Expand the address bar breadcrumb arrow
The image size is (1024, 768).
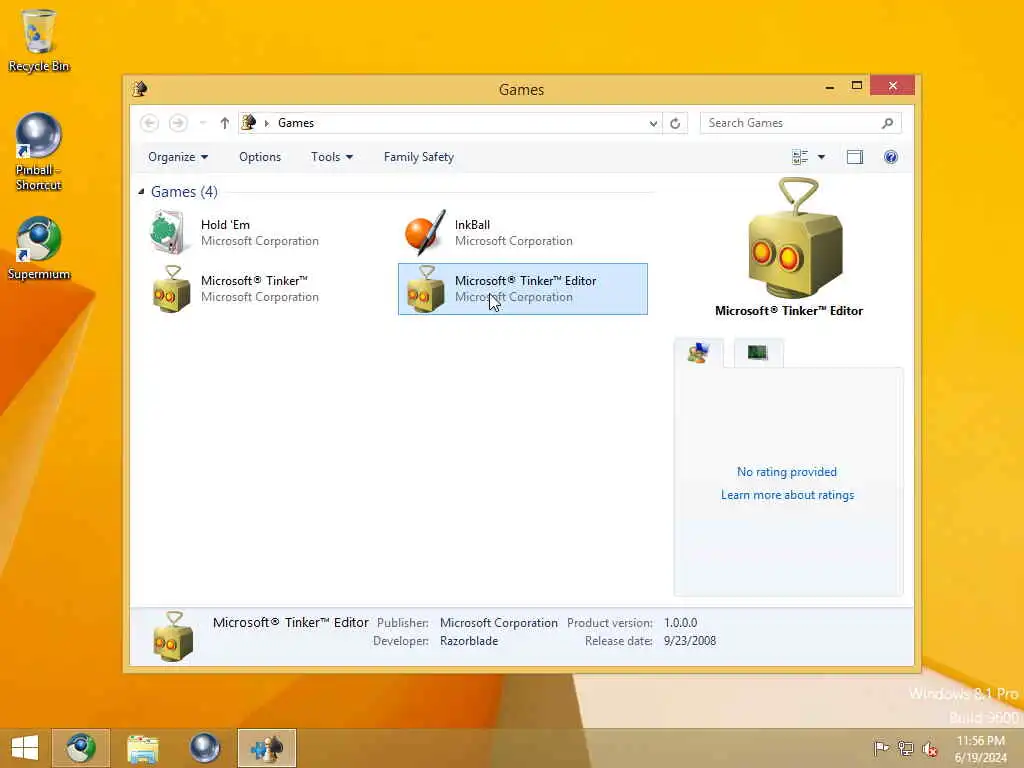pyautogui.click(x=266, y=123)
